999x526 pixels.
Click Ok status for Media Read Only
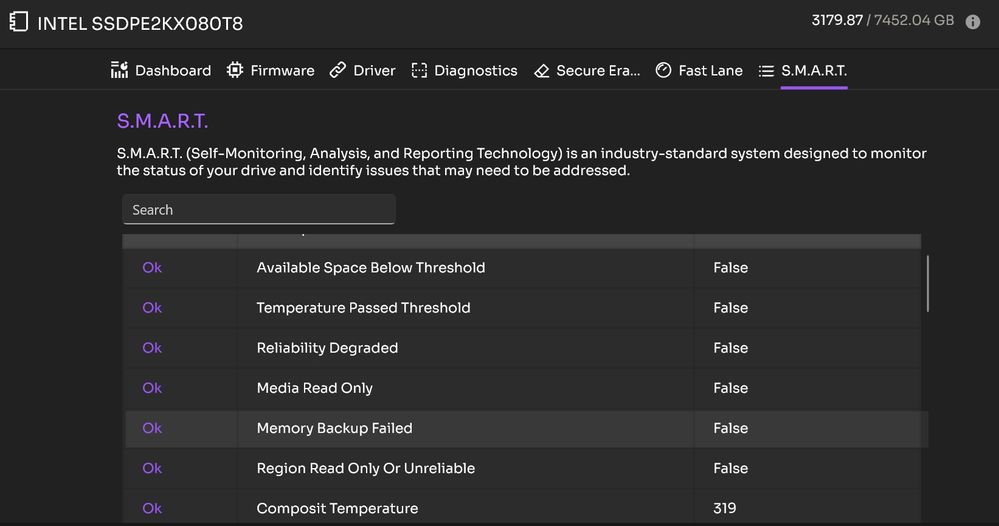pos(152,388)
